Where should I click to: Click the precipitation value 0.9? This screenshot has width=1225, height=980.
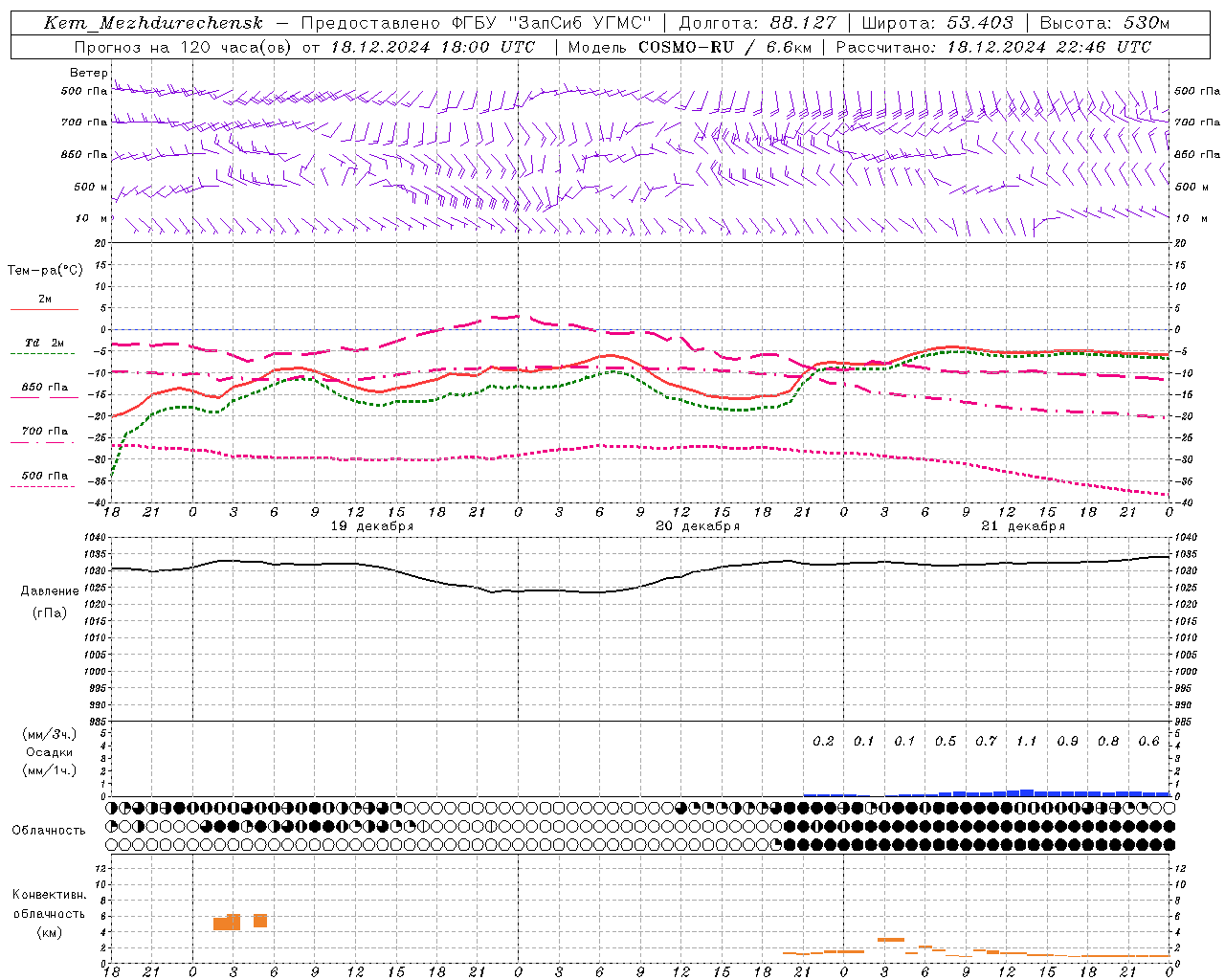pyautogui.click(x=1067, y=742)
